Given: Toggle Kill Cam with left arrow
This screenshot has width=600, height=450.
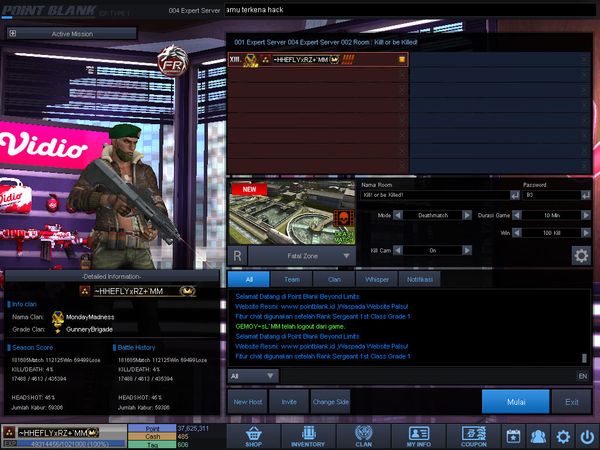Looking at the screenshot, I should click(x=398, y=250).
